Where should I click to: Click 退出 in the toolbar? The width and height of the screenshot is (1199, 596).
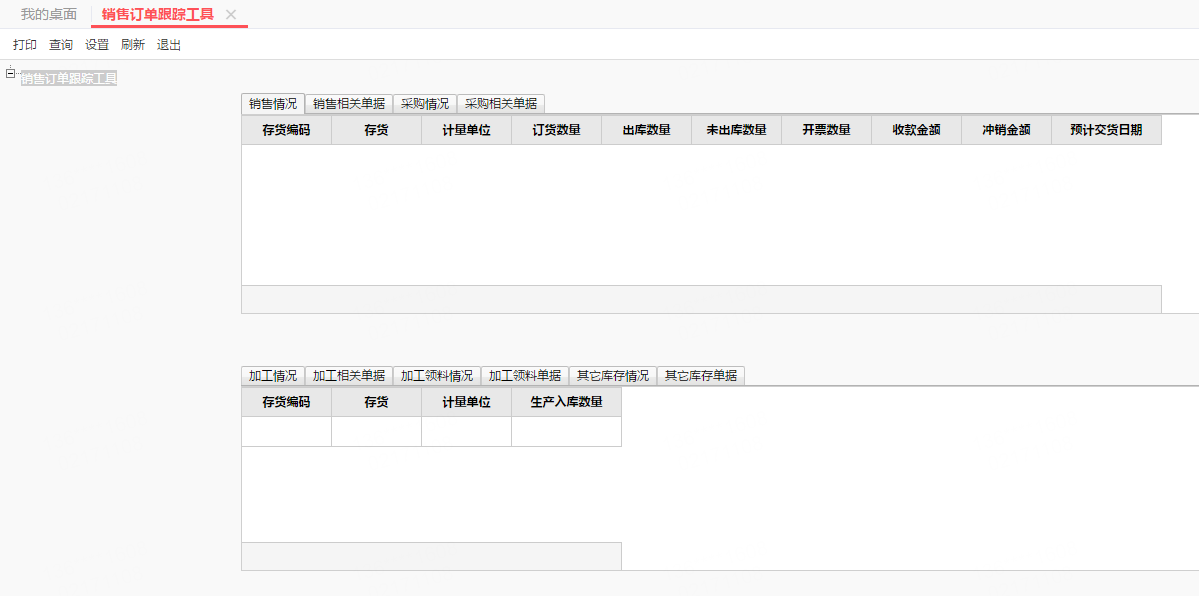(169, 45)
